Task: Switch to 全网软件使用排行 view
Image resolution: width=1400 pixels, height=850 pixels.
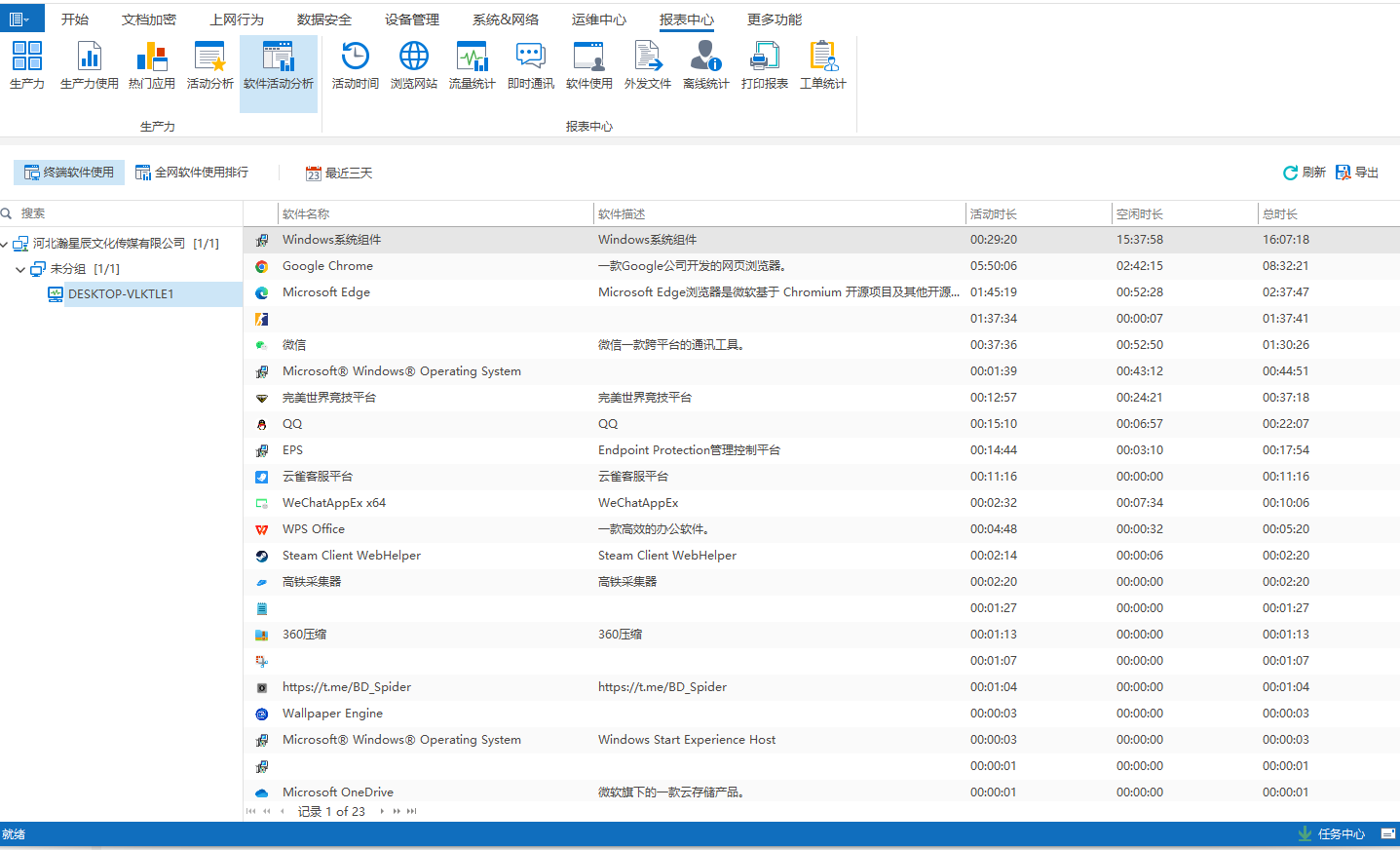Action: click(192, 173)
